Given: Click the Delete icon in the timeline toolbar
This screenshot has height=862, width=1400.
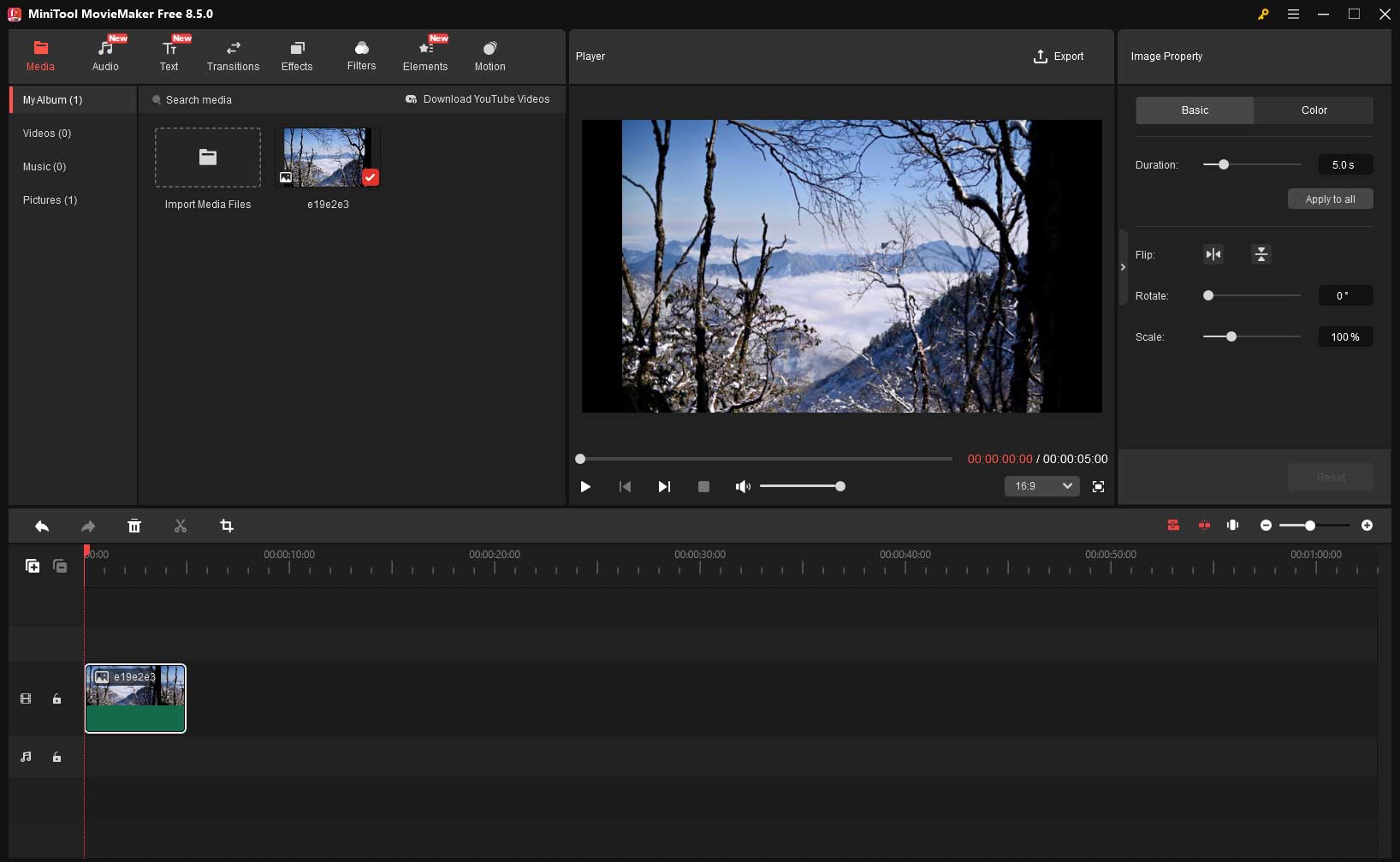Looking at the screenshot, I should 134,526.
